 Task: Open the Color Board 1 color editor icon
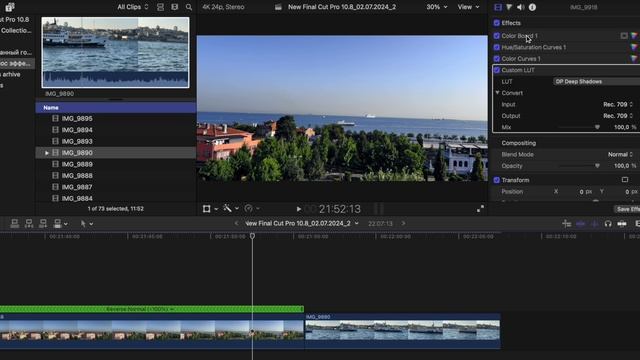(x=634, y=36)
